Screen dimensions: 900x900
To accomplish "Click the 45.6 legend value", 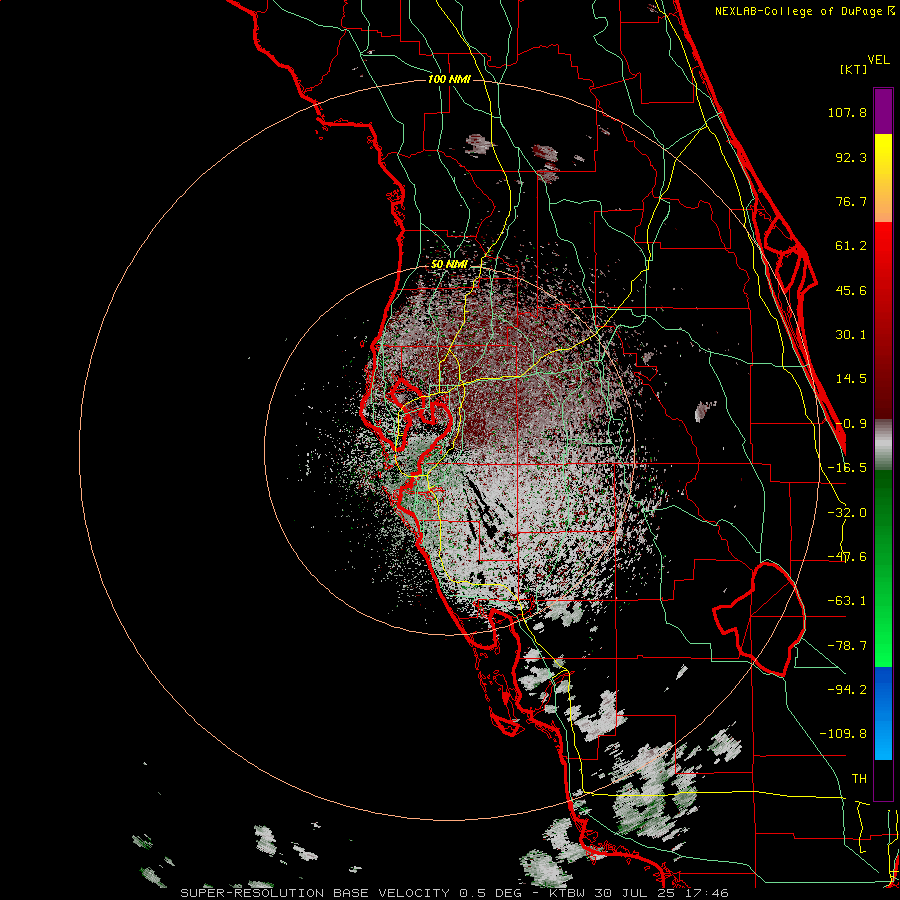I will [x=851, y=290].
